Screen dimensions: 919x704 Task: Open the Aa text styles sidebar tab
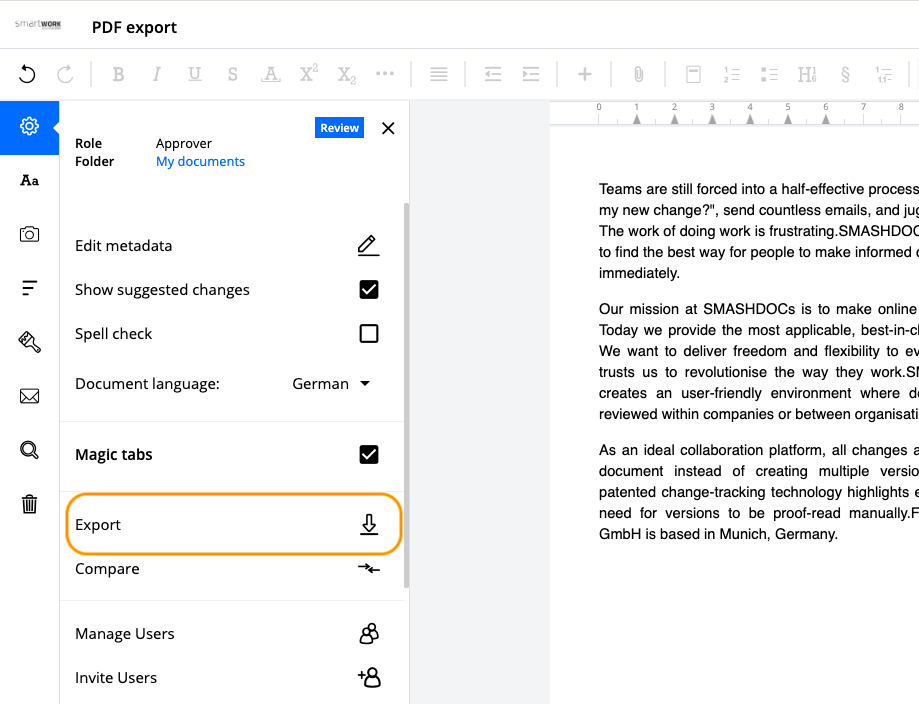point(29,180)
